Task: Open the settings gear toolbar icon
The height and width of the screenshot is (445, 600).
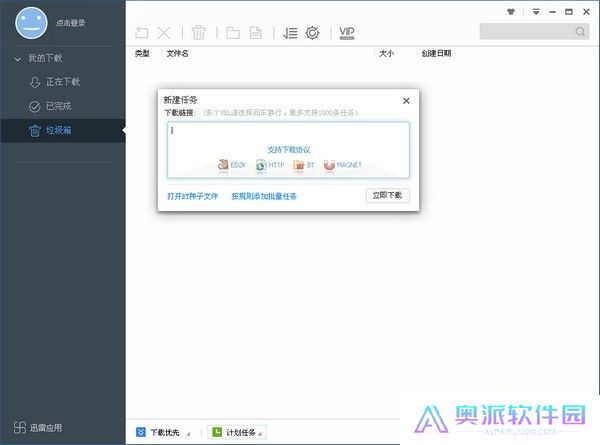Action: tap(313, 33)
